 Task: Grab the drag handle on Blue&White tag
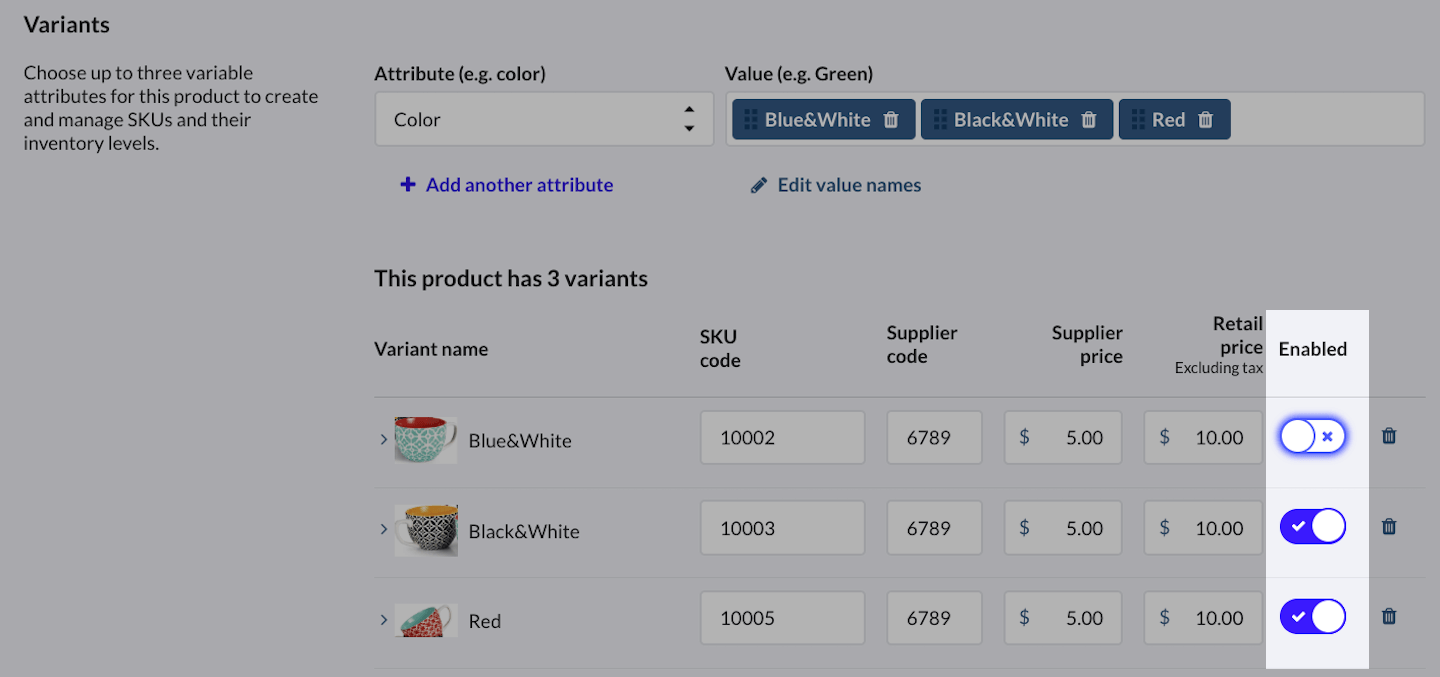point(750,120)
